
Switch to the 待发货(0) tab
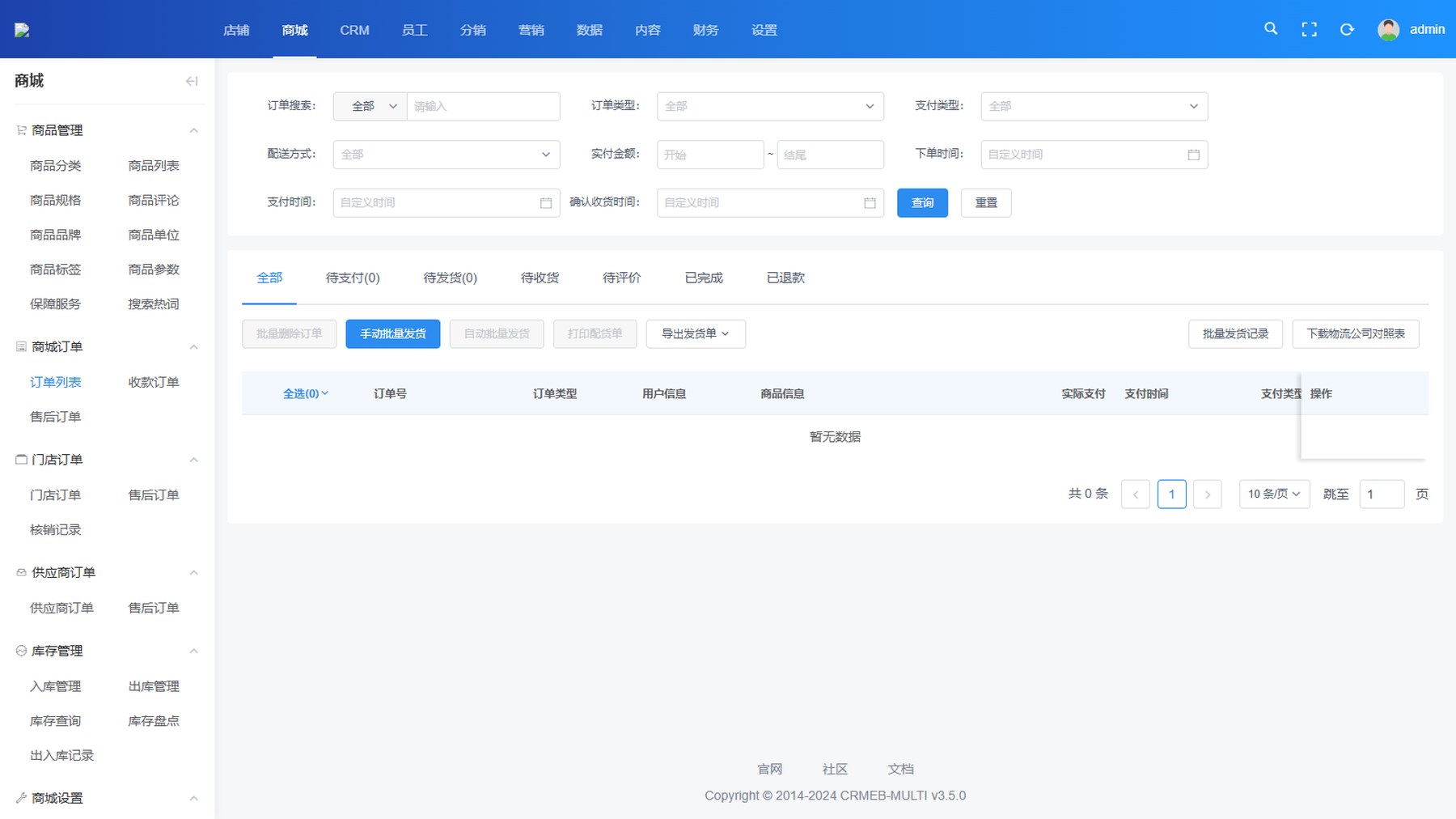(x=451, y=278)
